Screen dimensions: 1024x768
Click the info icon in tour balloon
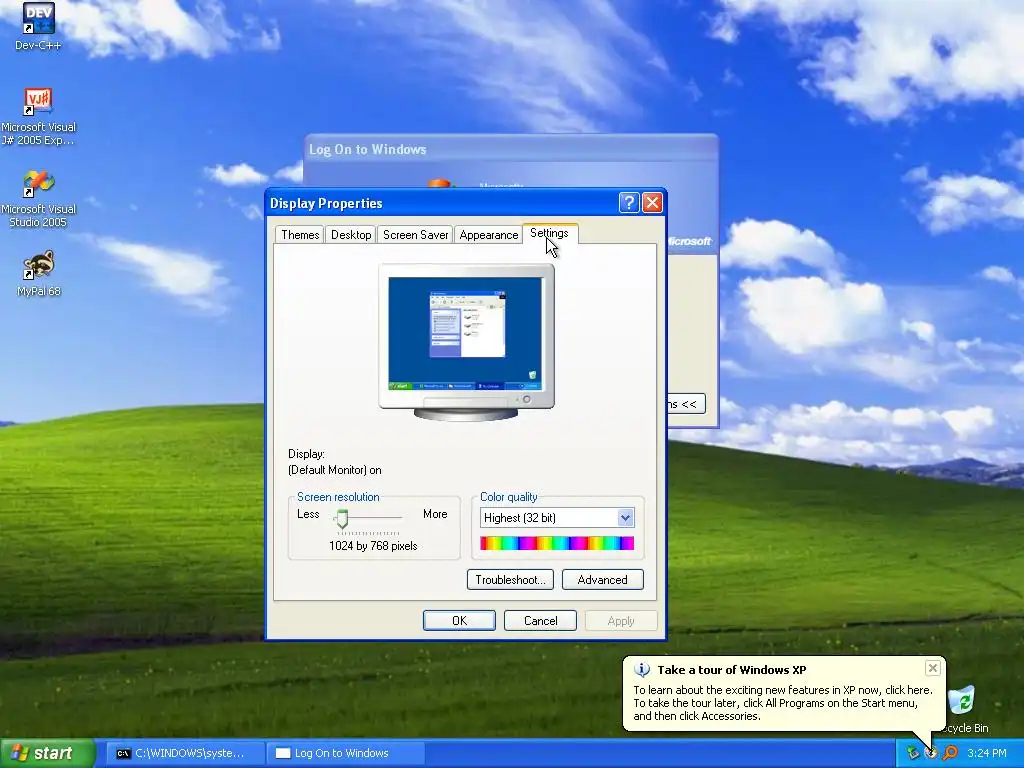coord(642,669)
